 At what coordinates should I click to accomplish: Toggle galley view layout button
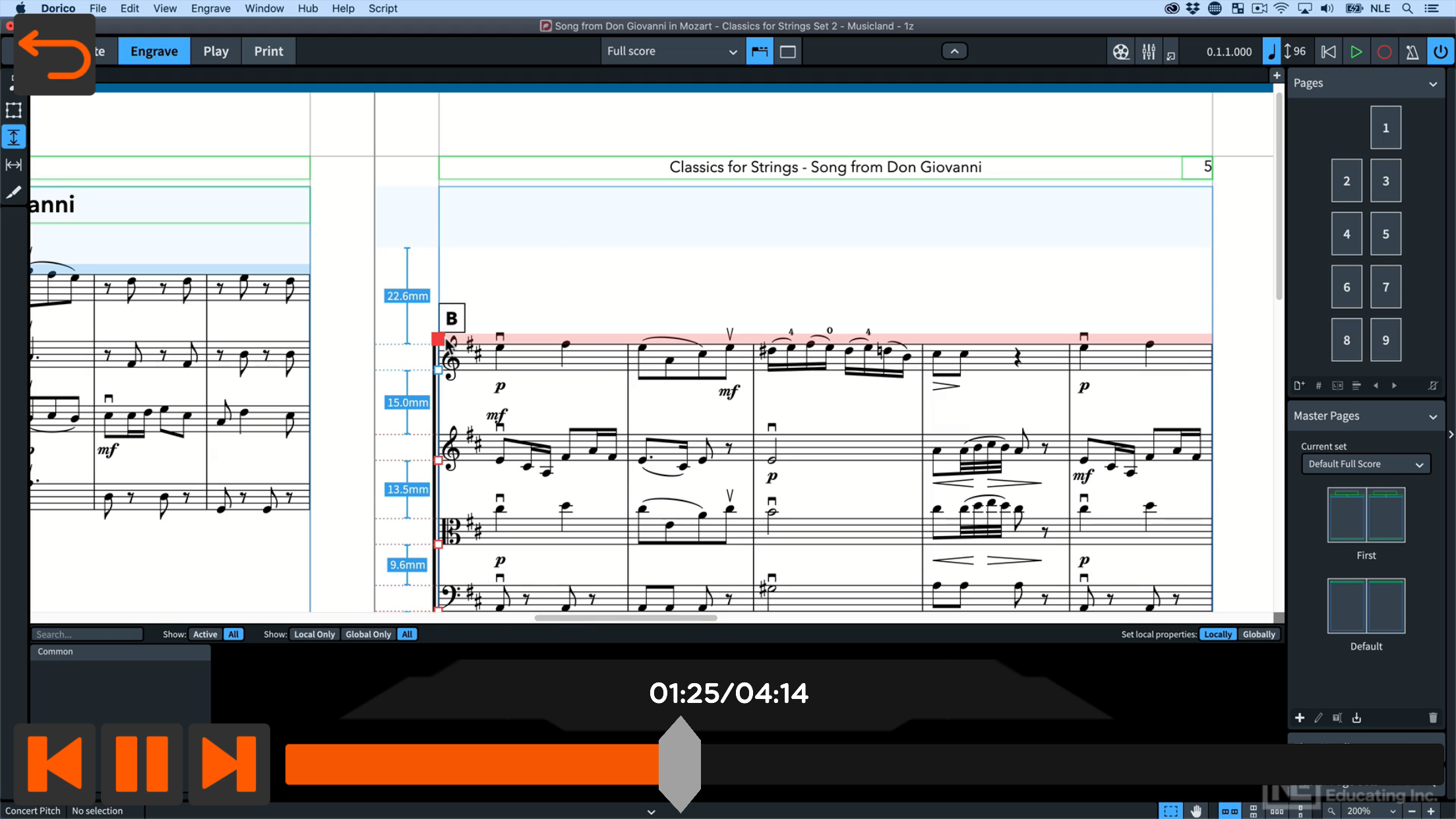(788, 51)
